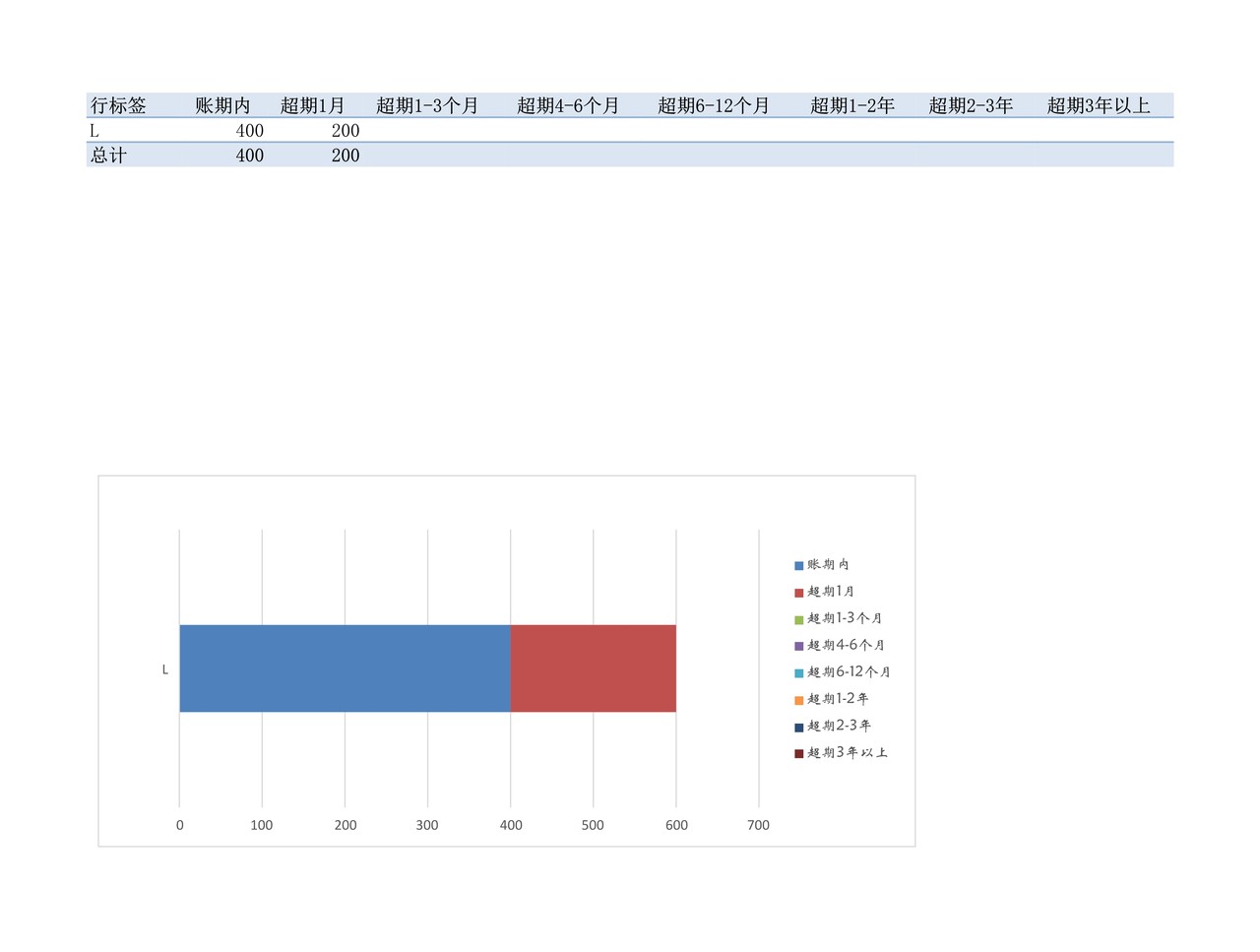
Task: Select the 行标签 header cell
Action: 118,105
